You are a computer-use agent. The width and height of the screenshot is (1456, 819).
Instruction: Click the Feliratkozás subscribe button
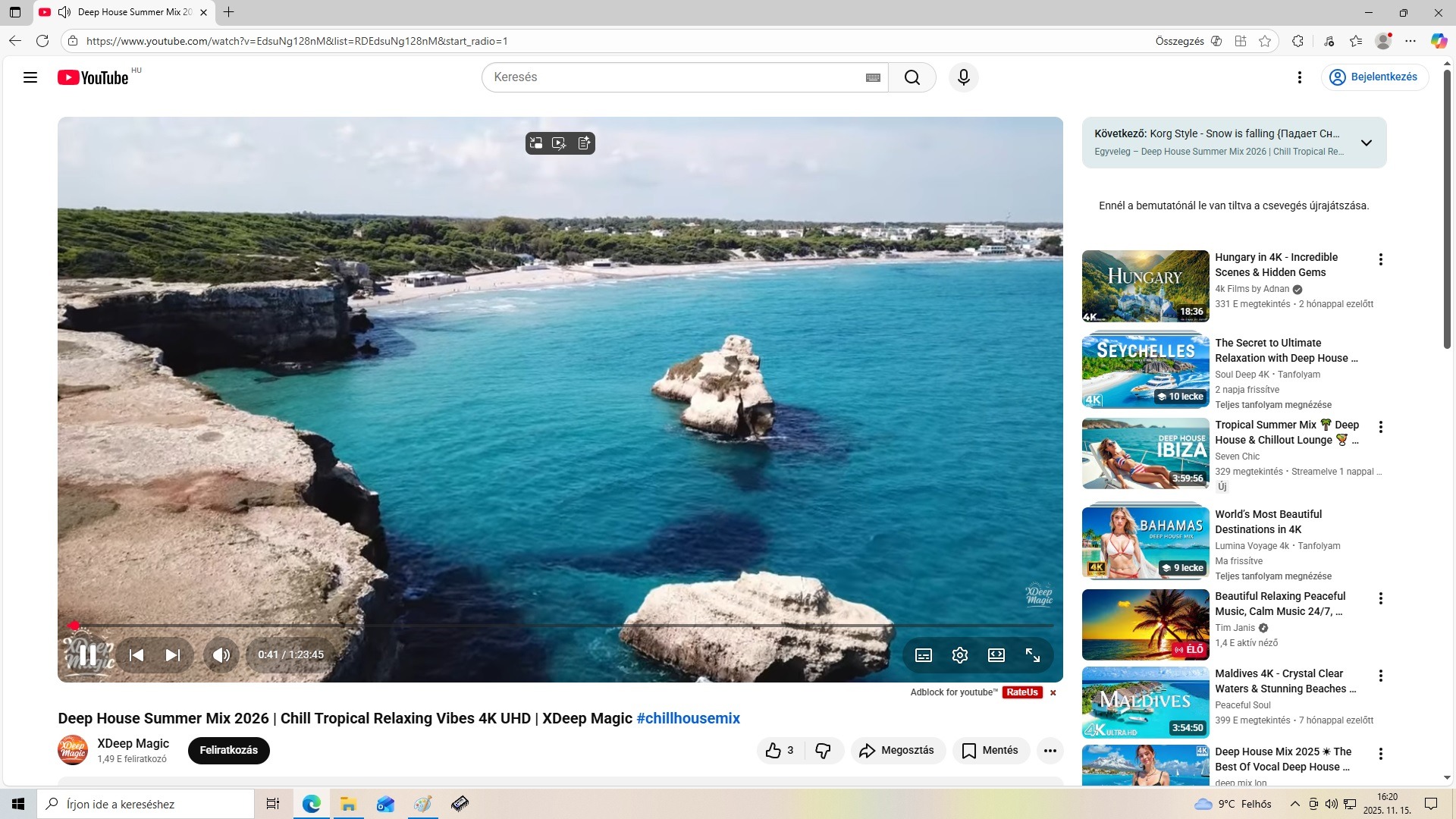(x=228, y=750)
